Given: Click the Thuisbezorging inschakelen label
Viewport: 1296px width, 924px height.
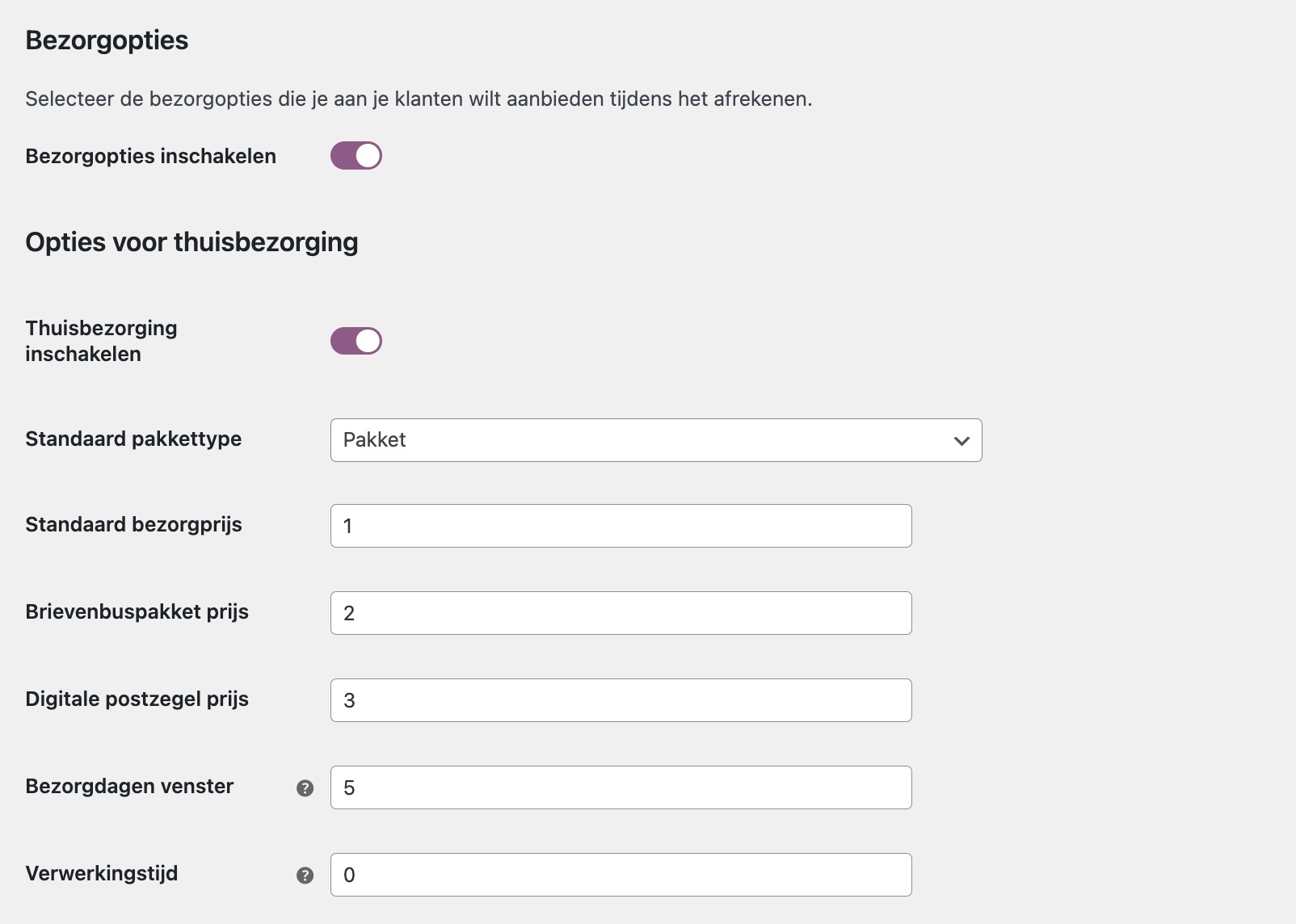Looking at the screenshot, I should click(100, 340).
